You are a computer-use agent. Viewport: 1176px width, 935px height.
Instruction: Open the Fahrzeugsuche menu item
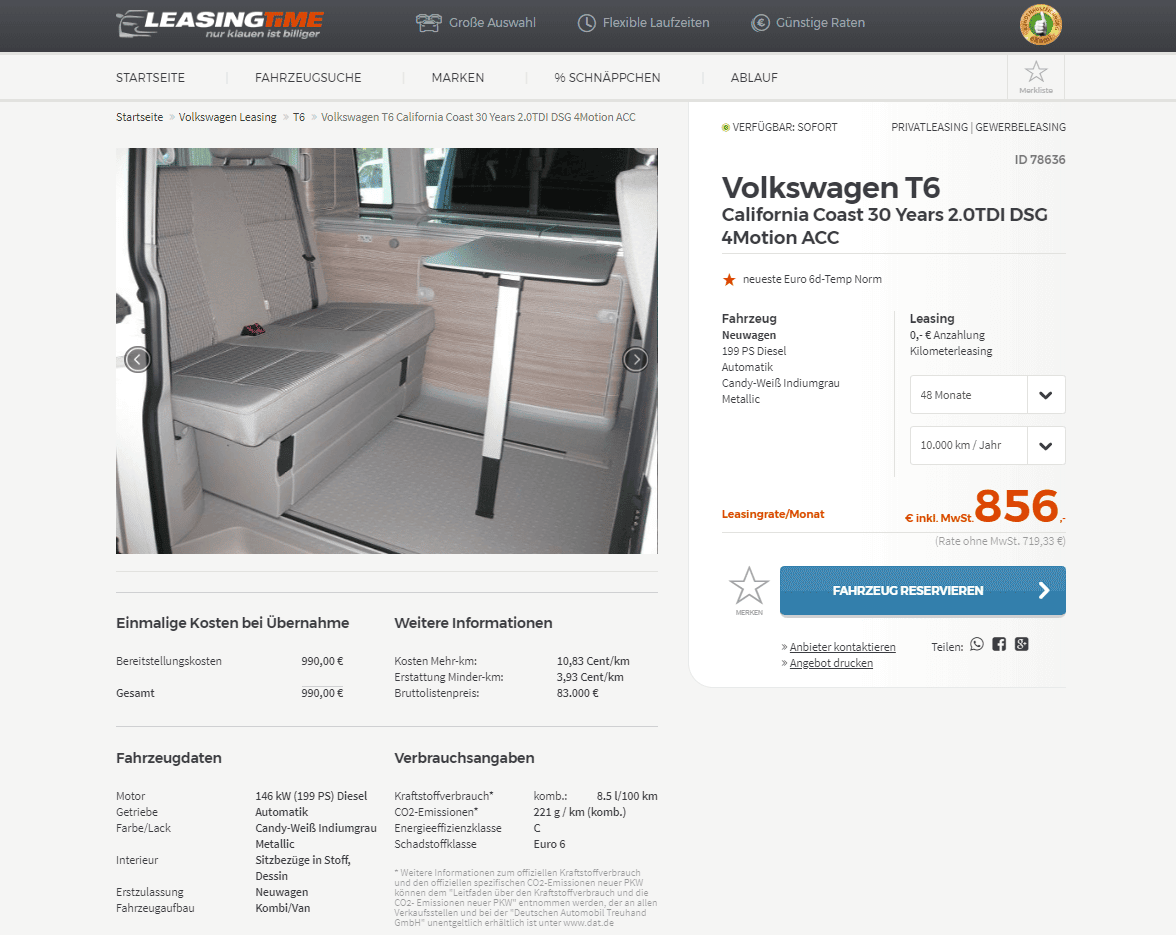[x=308, y=77]
